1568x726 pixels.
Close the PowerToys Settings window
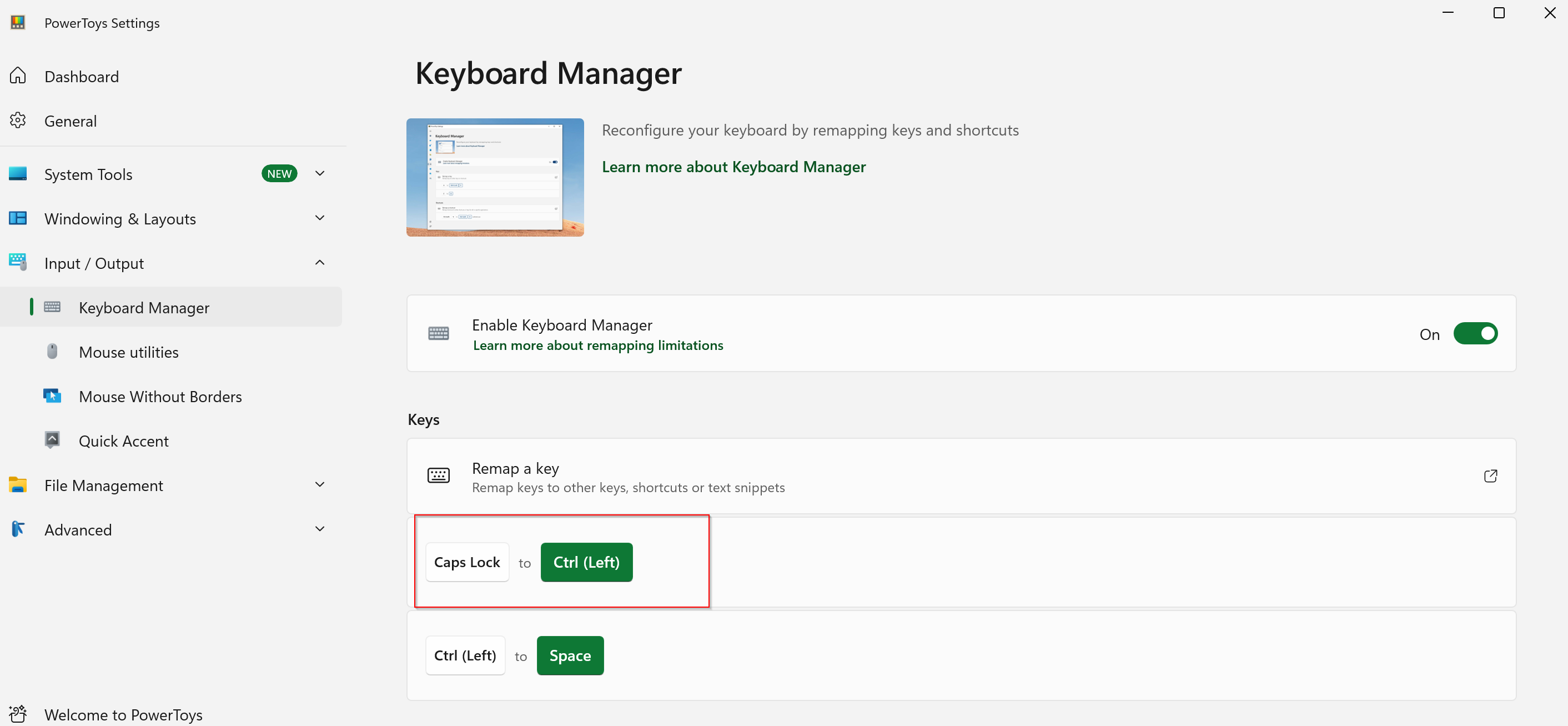(x=1550, y=12)
